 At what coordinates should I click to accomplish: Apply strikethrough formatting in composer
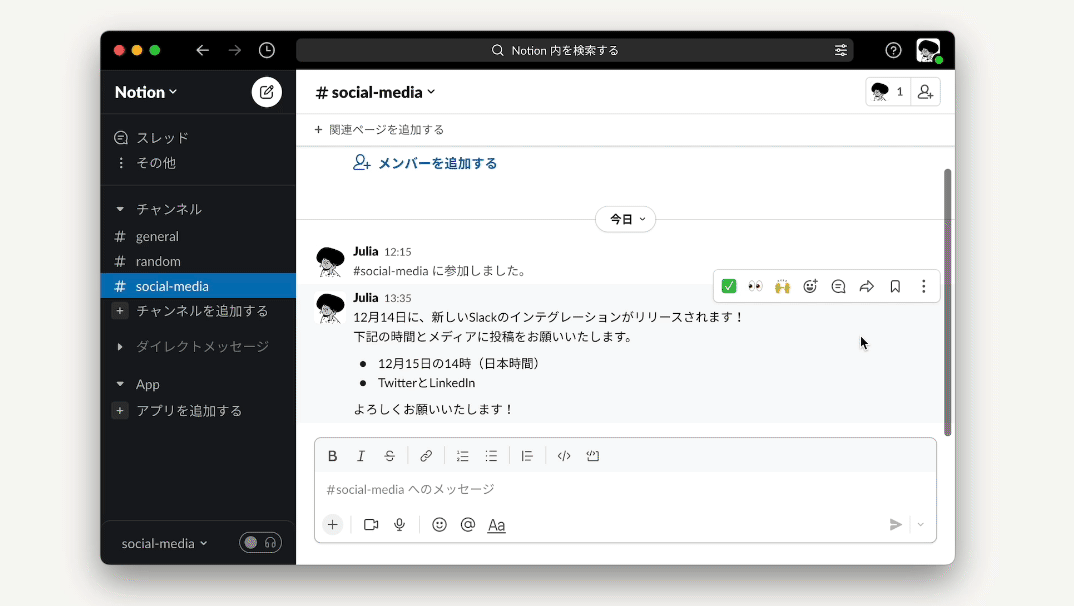point(389,455)
